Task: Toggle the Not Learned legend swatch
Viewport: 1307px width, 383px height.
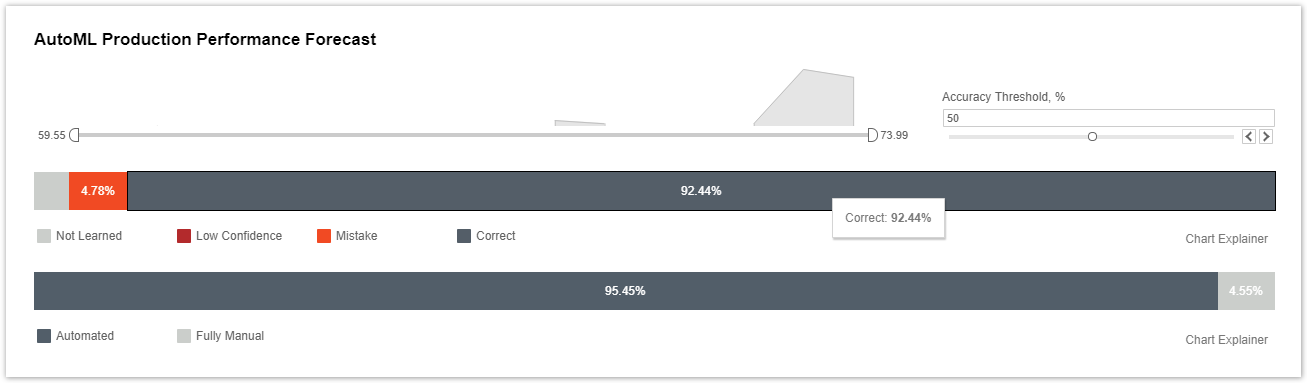Action: pos(44,236)
